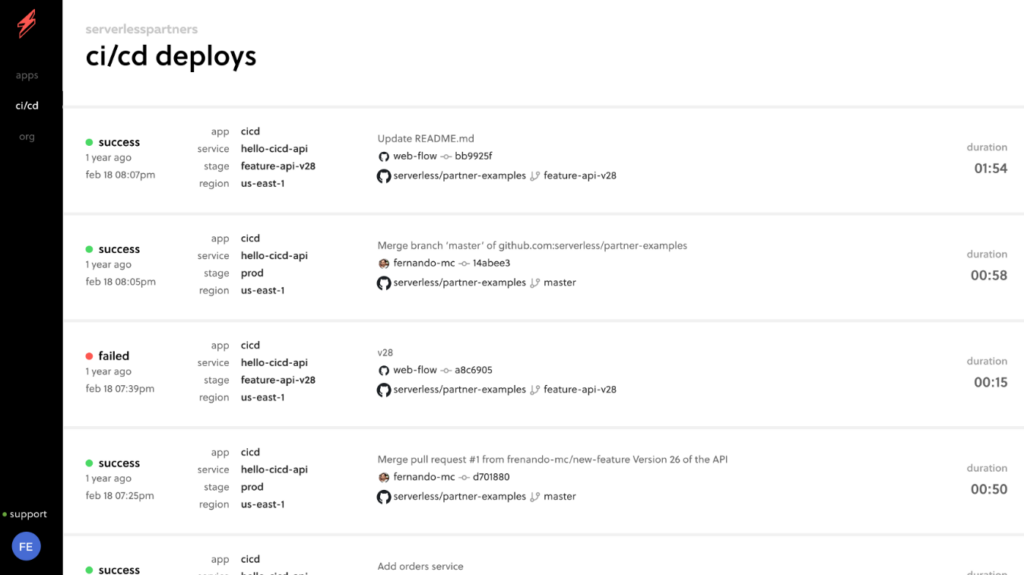
Task: Click the commit icon before d701880
Action: pos(463,477)
